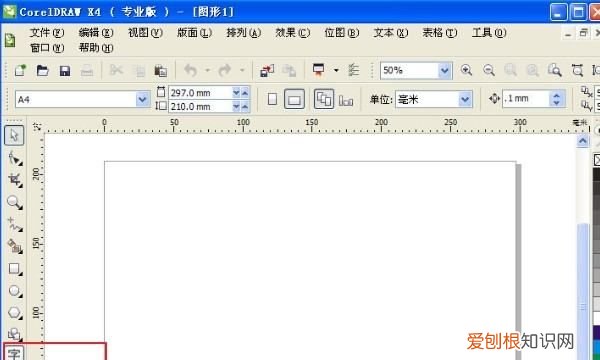Image resolution: width=600 pixels, height=360 pixels.
Task: Decrease page width 297.0 mm spinner
Action: pyautogui.click(x=236, y=93)
